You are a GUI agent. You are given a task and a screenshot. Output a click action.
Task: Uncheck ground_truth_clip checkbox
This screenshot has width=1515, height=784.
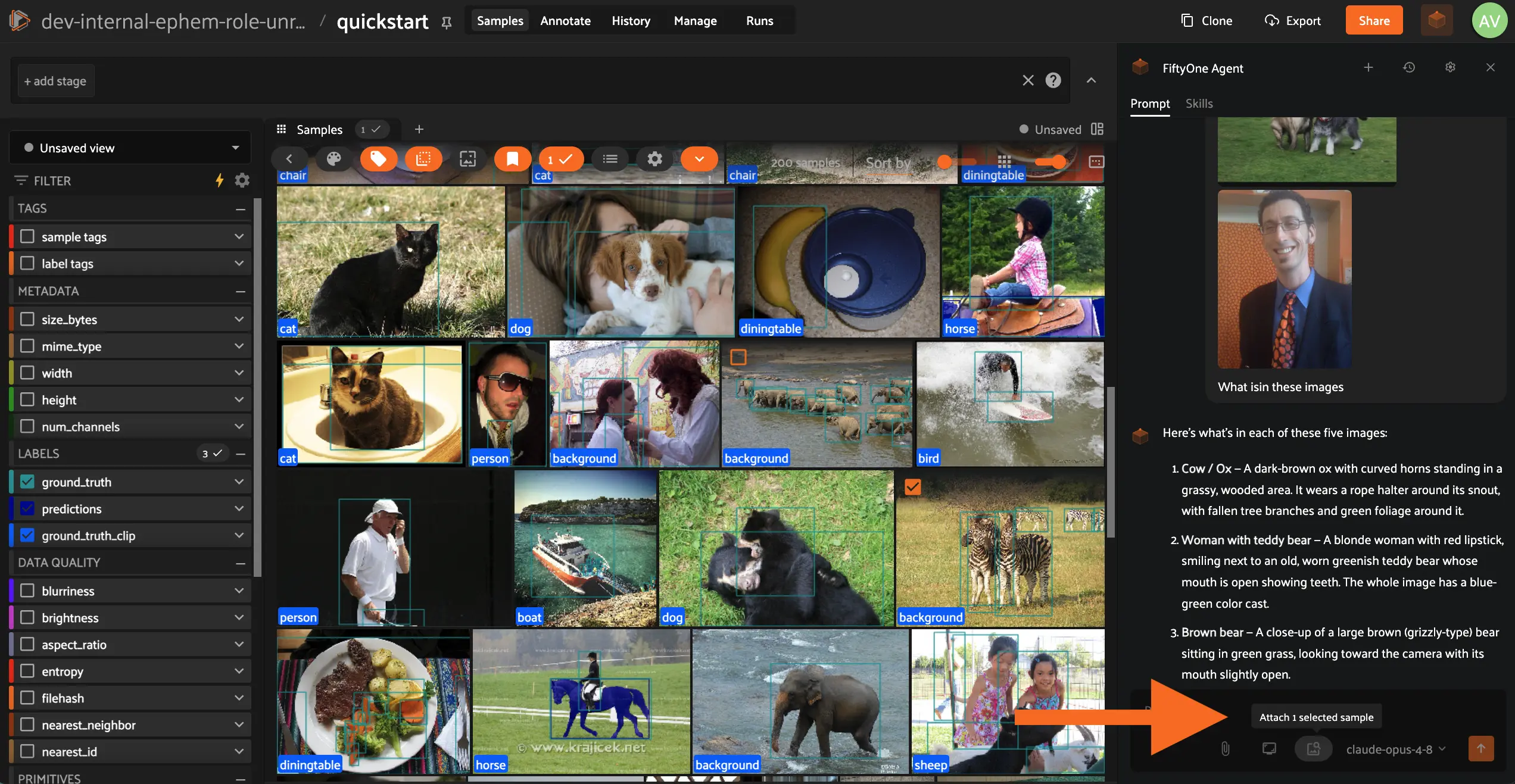click(x=27, y=535)
